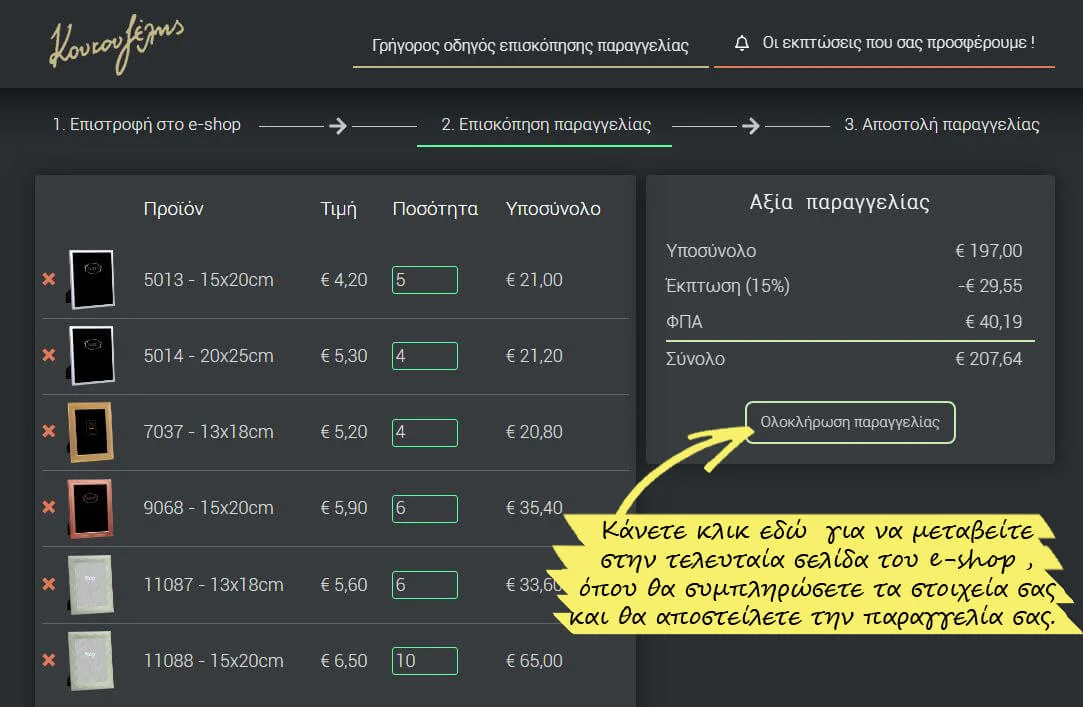Screen dimensions: 1083x707
Task: Select the quantity field for frame 11088
Action: (425, 660)
